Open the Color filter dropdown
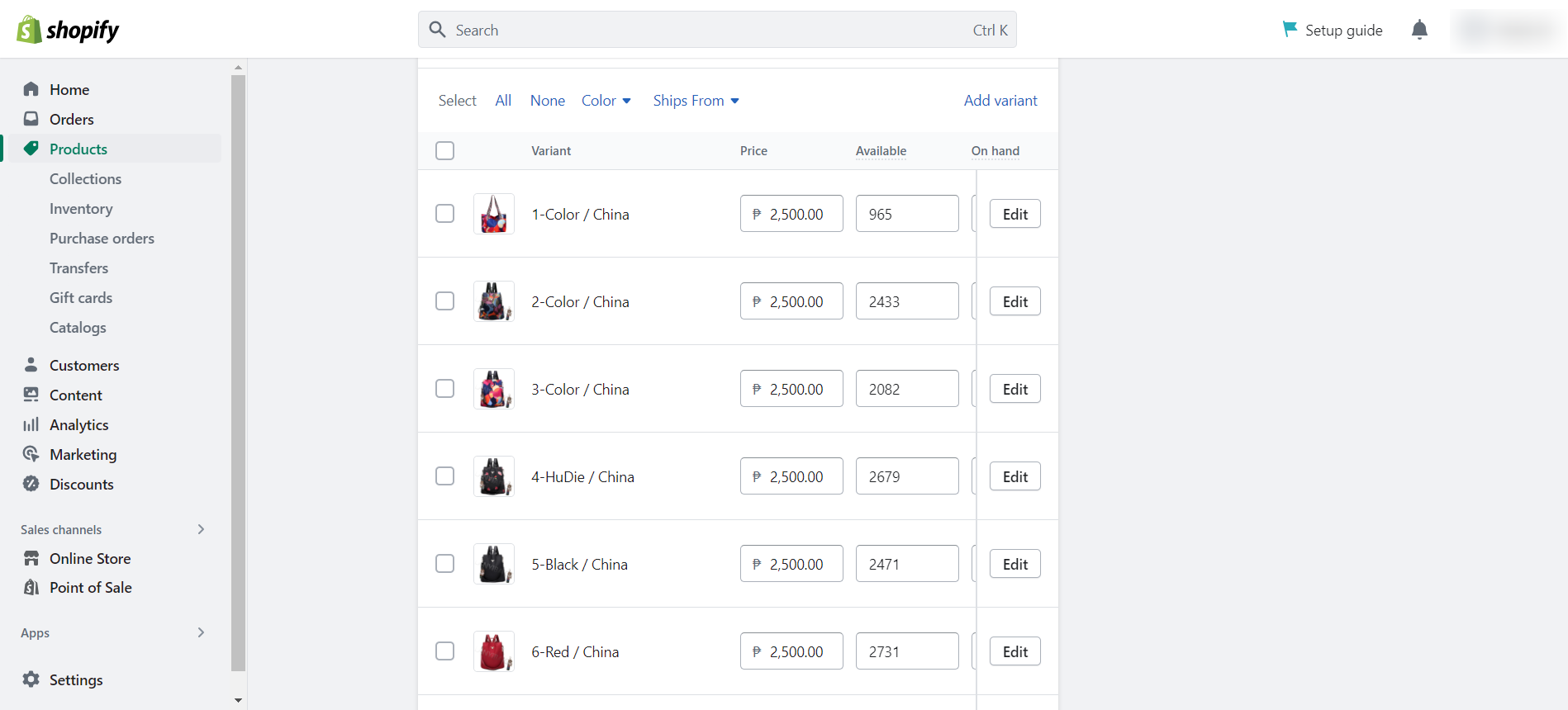Screen dimensions: 1568x710 606,101
